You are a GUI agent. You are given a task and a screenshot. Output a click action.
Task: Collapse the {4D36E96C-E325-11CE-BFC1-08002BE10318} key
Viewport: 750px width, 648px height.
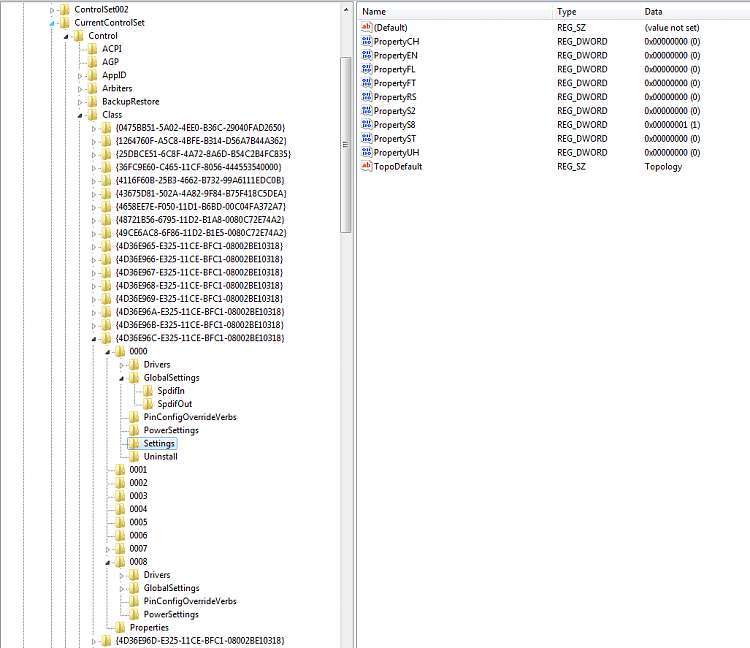[x=94, y=339]
